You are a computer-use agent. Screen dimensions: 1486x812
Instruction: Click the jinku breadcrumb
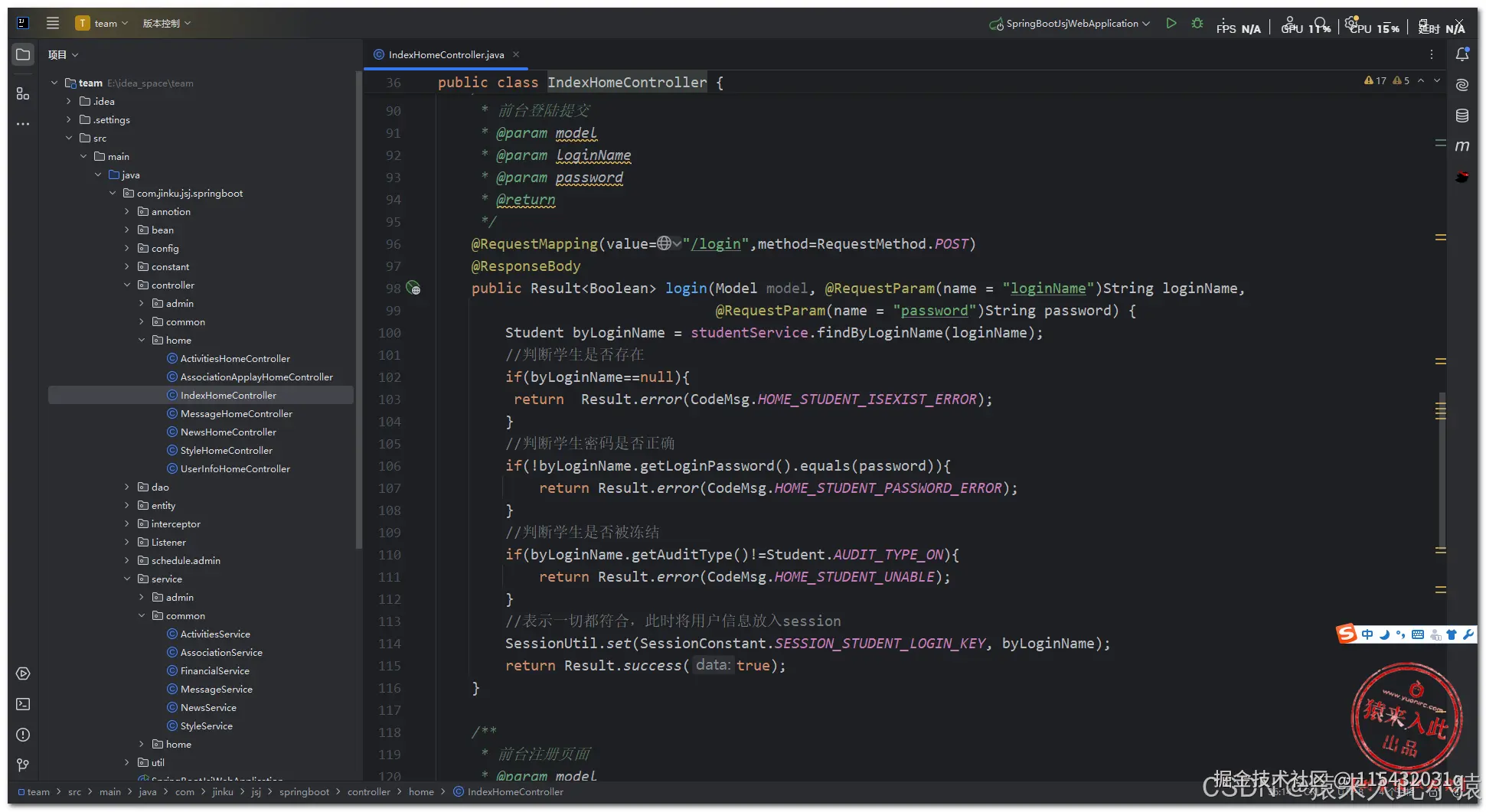coord(223,792)
